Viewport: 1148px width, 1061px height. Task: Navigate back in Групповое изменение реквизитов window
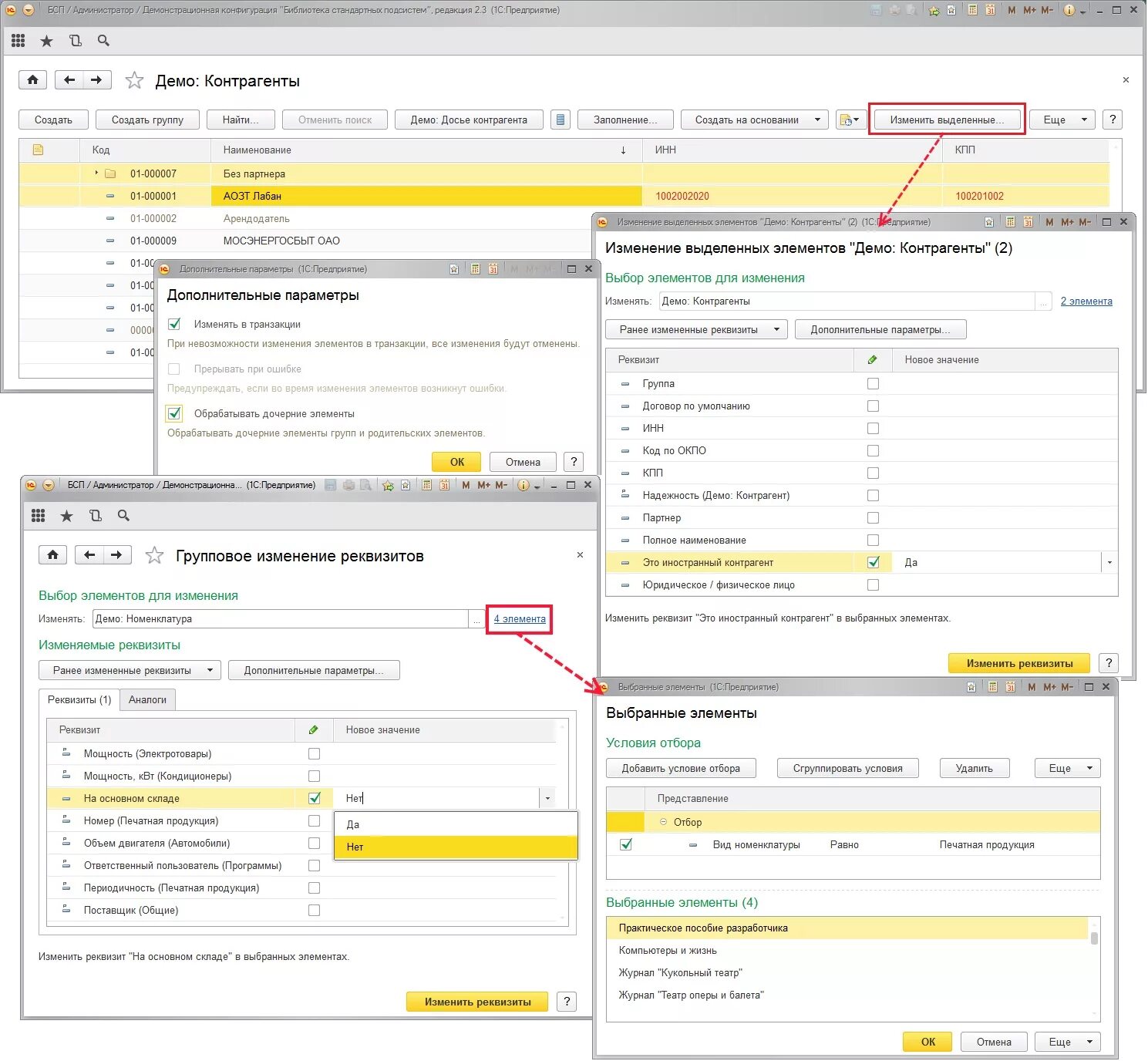point(89,555)
